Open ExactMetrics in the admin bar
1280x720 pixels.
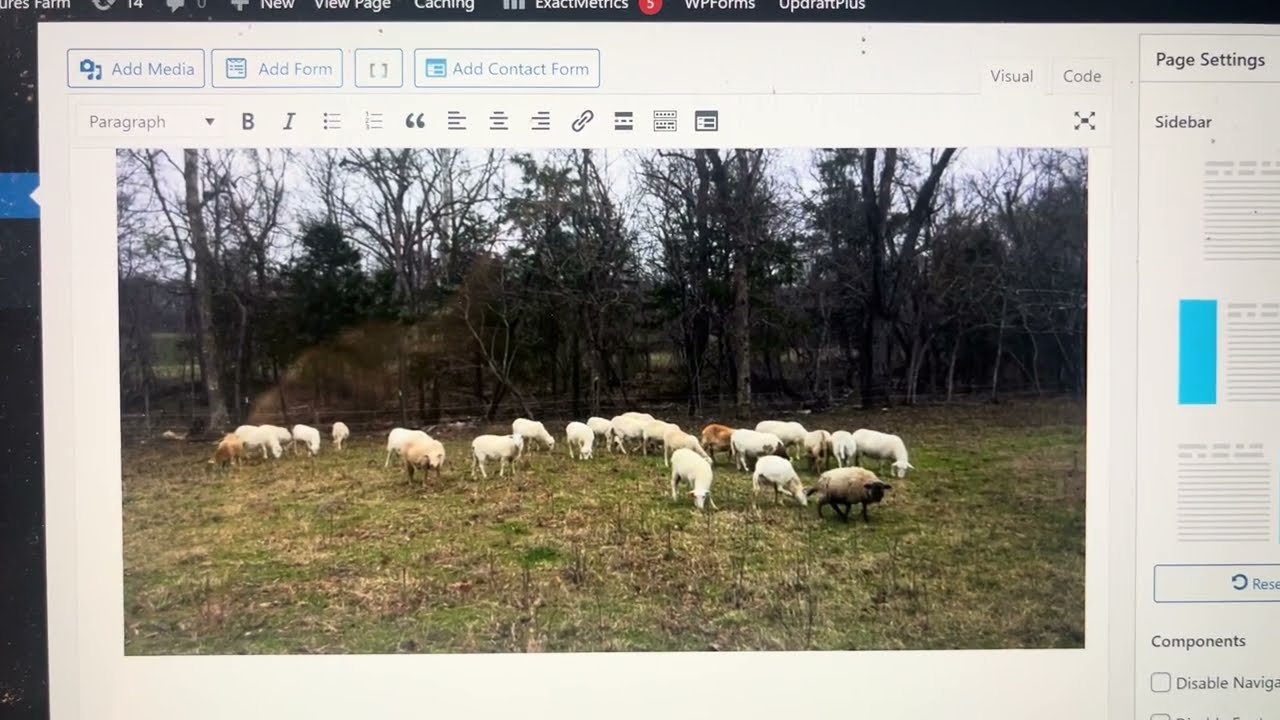coord(567,4)
